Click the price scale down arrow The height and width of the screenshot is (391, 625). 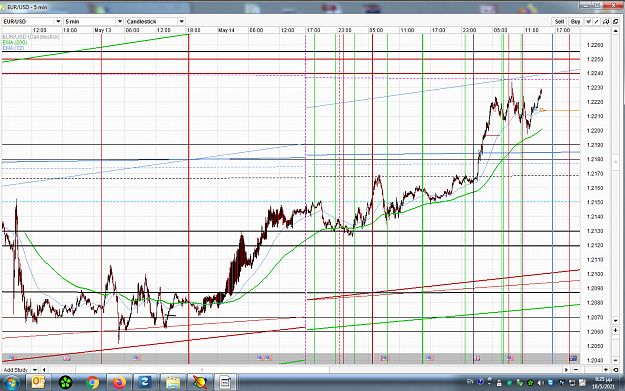615,320
